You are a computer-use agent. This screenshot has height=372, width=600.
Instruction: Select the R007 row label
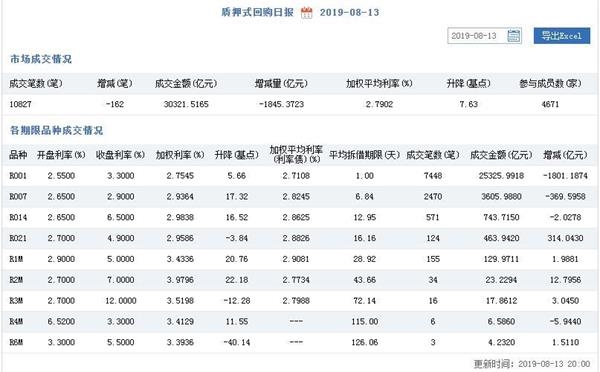pyautogui.click(x=18, y=197)
